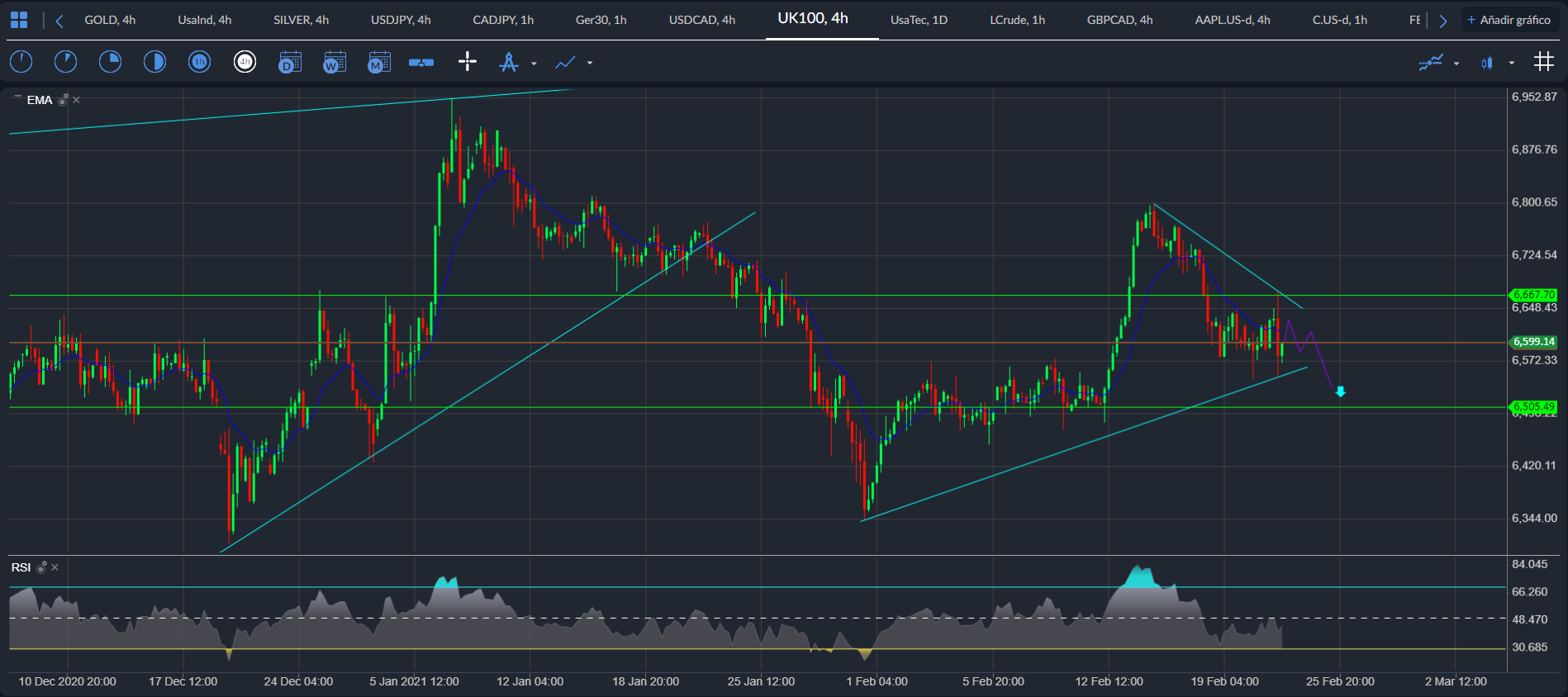Click Añadir gráfico button
This screenshot has width=1568, height=697.
coord(1509,20)
